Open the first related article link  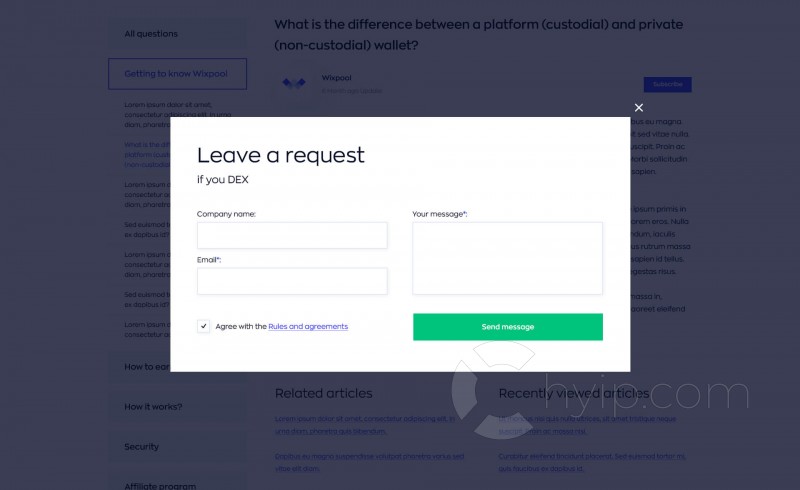point(365,425)
